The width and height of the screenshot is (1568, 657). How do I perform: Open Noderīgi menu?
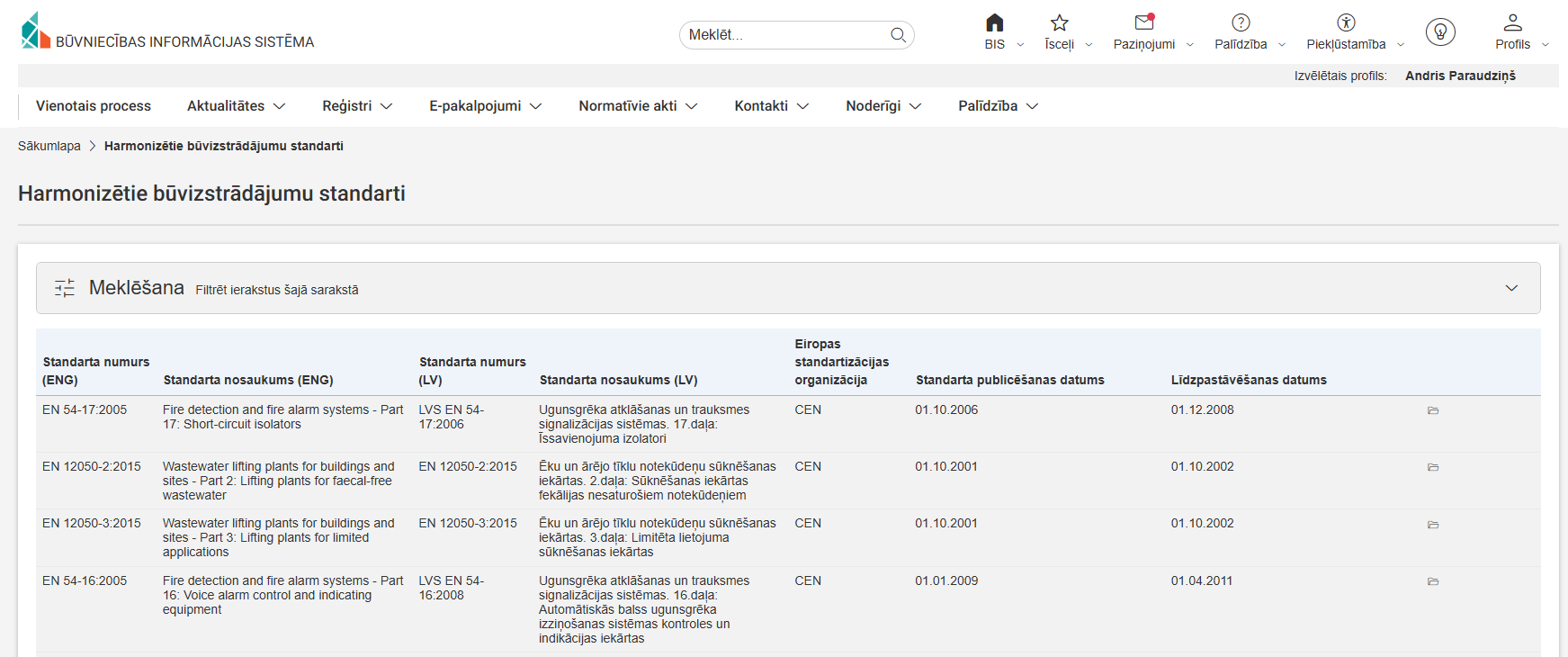(883, 106)
